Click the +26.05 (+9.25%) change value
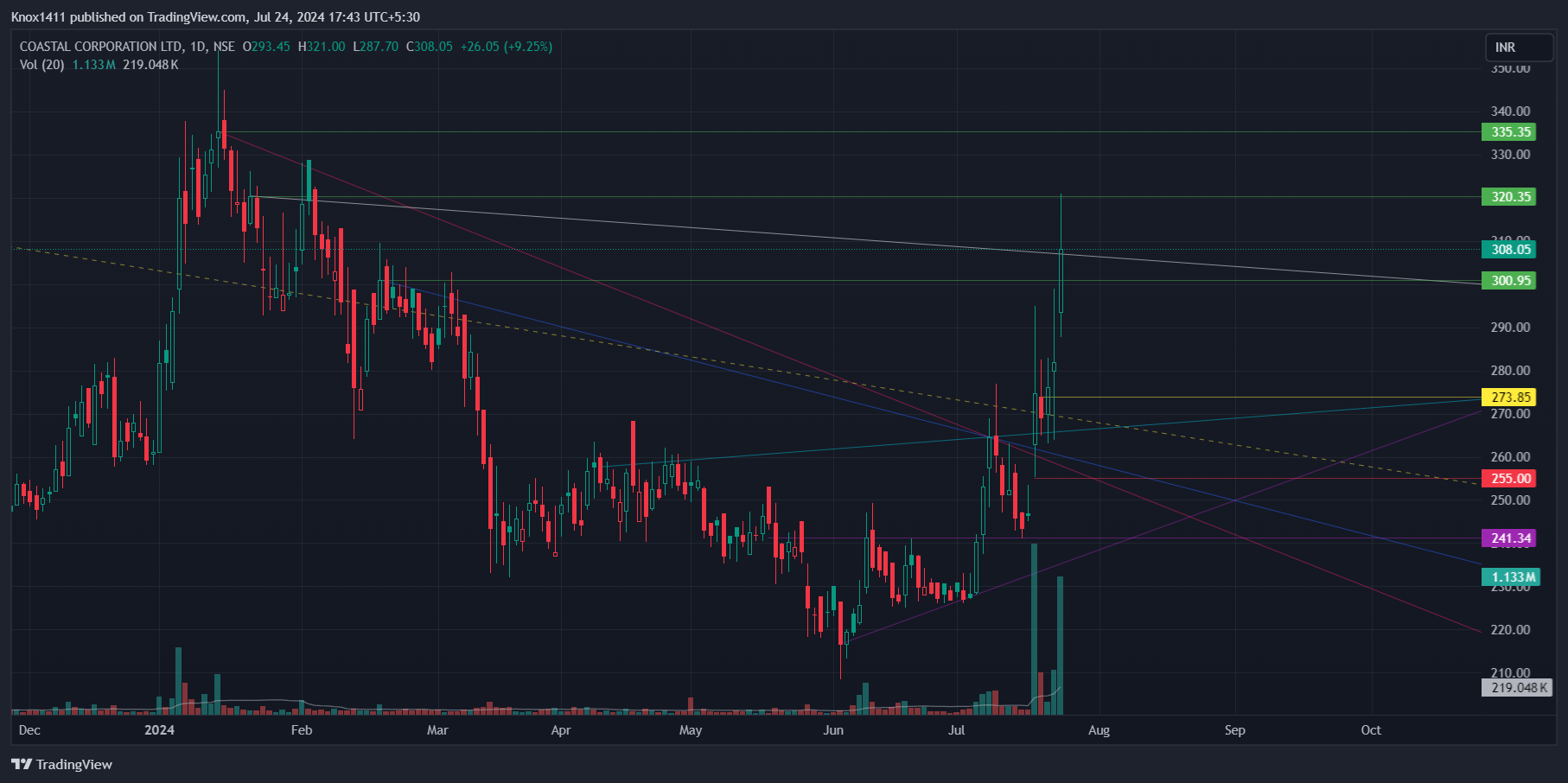 coord(506,47)
